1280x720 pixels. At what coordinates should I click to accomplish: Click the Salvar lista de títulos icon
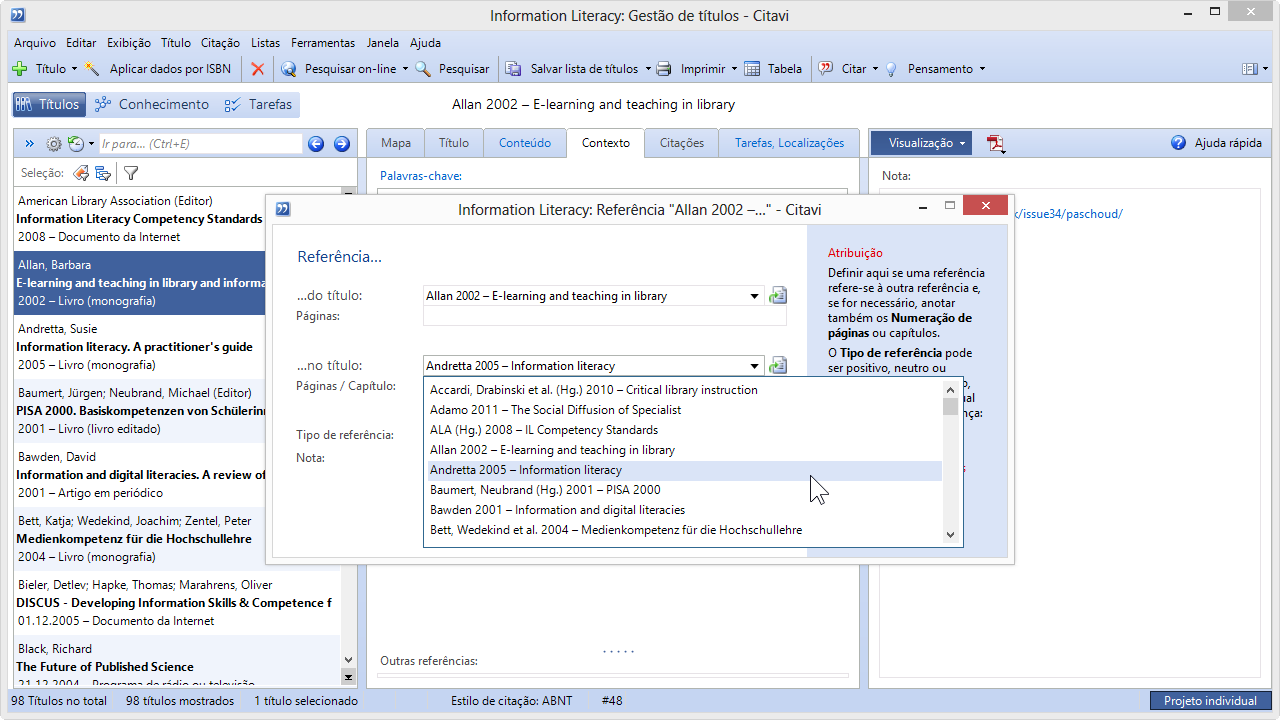pos(513,69)
